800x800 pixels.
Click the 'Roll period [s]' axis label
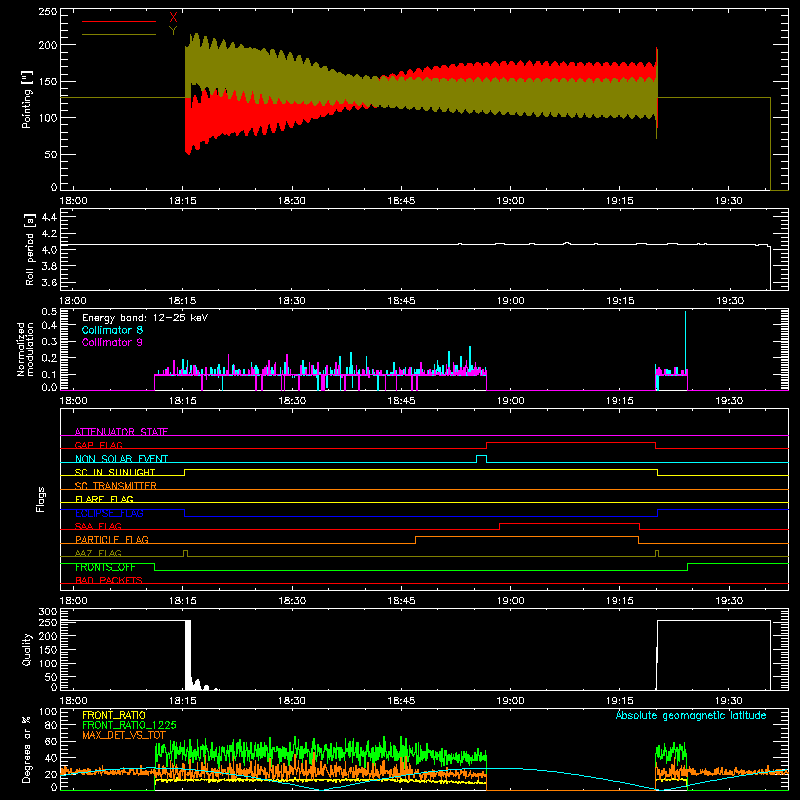pyautogui.click(x=30, y=249)
